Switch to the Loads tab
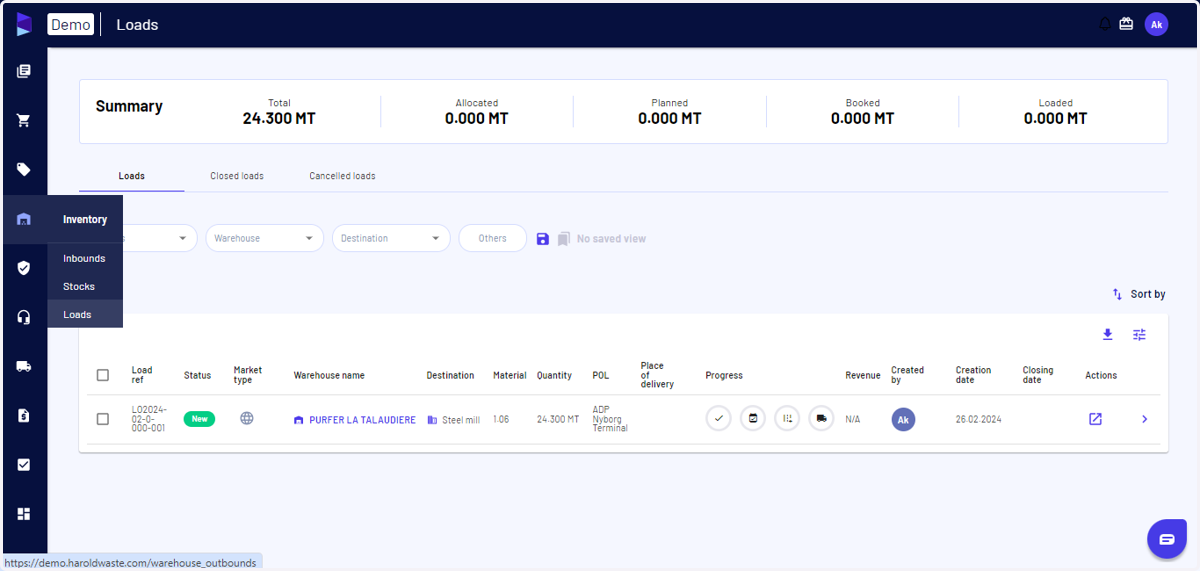The image size is (1200, 571). pos(132,176)
